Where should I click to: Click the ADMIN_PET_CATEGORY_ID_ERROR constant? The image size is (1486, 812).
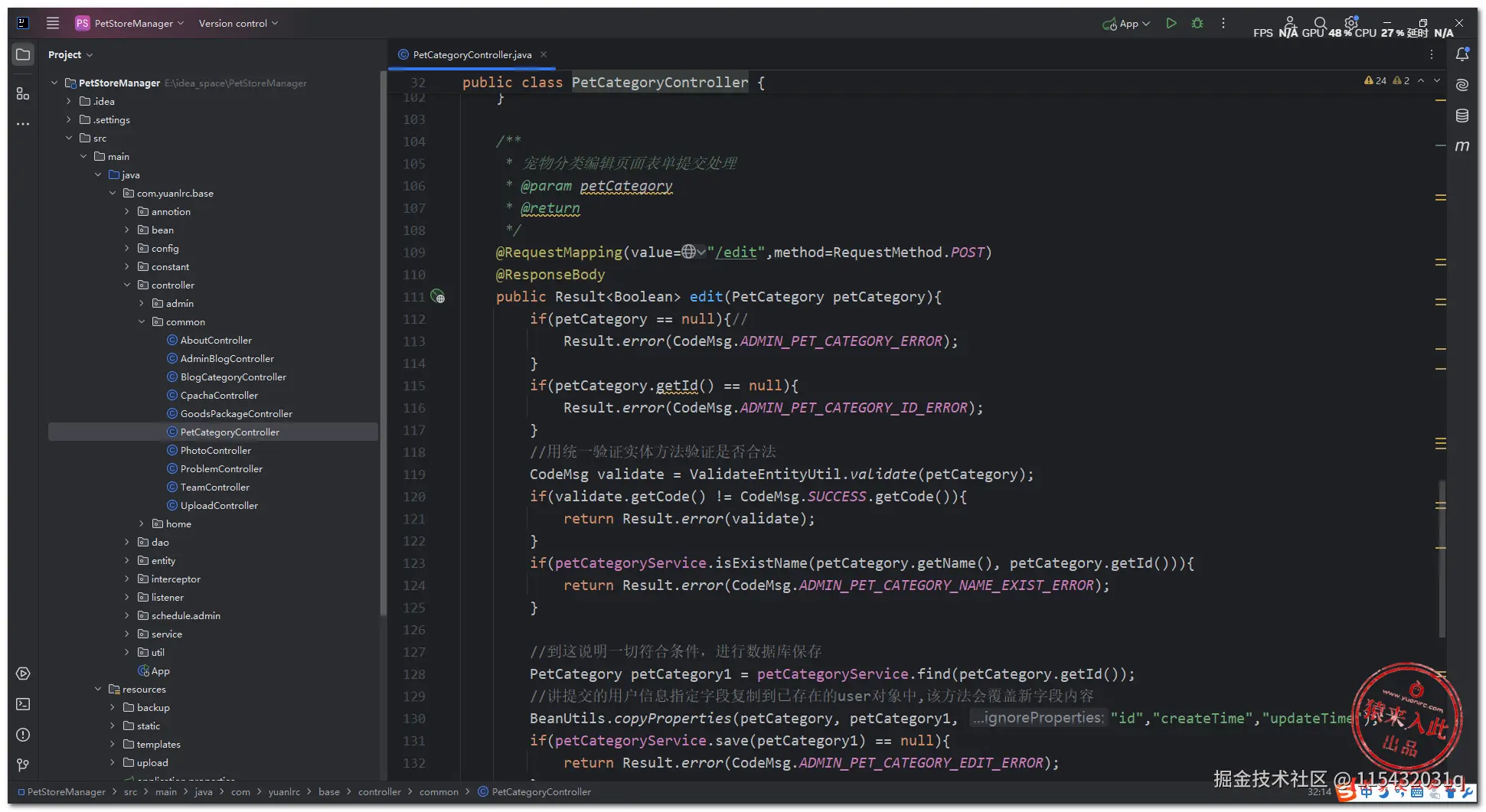click(854, 407)
